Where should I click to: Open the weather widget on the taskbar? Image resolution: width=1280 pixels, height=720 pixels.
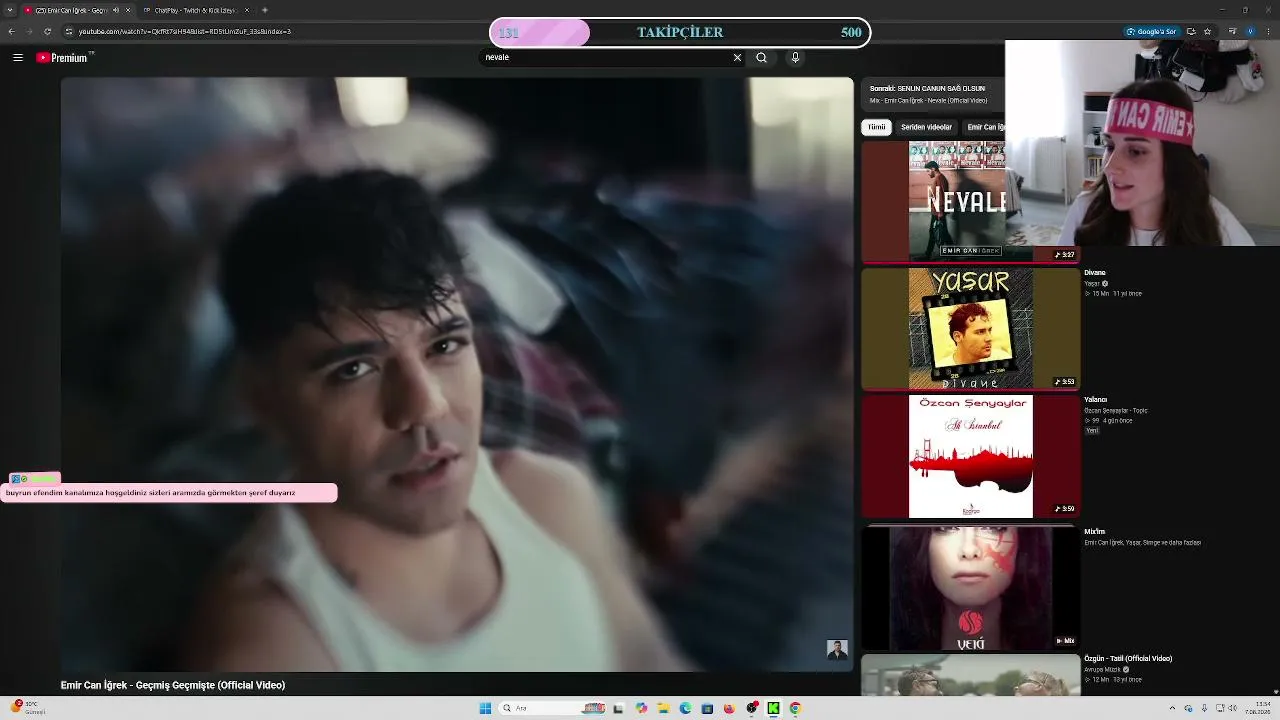point(28,708)
